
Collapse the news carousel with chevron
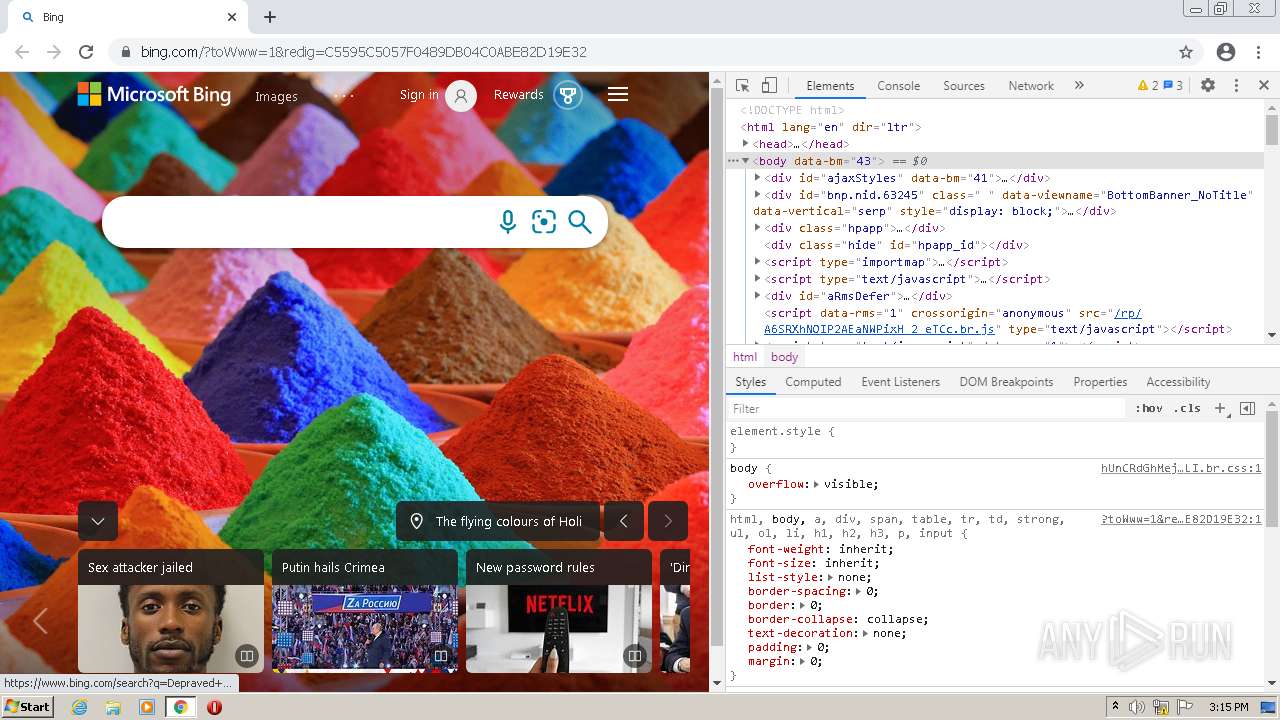(98, 521)
